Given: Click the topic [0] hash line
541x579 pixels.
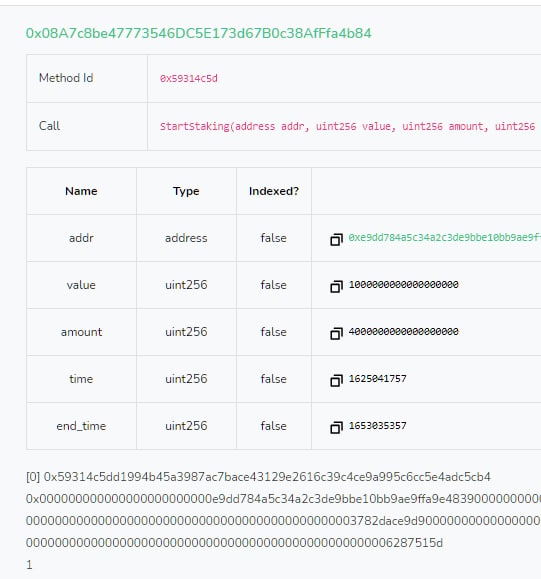Looking at the screenshot, I should [258, 477].
